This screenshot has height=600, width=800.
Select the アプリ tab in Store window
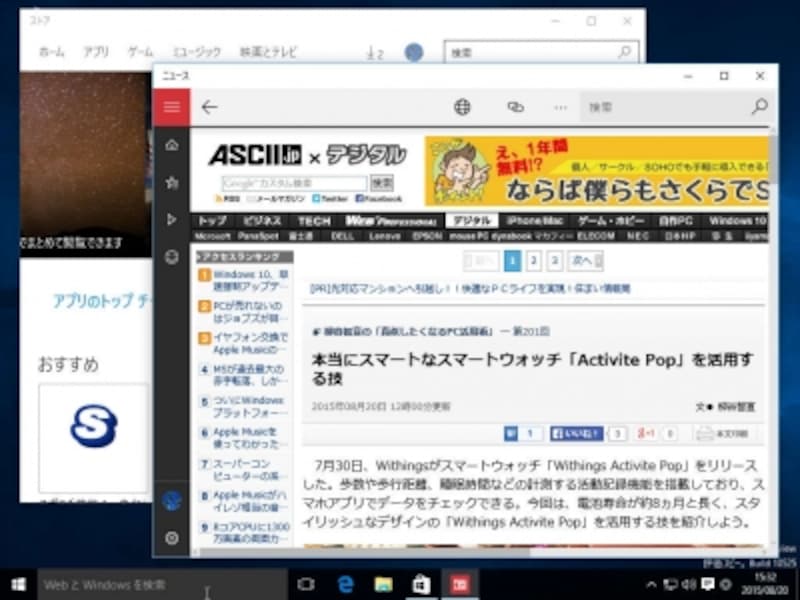(x=96, y=52)
